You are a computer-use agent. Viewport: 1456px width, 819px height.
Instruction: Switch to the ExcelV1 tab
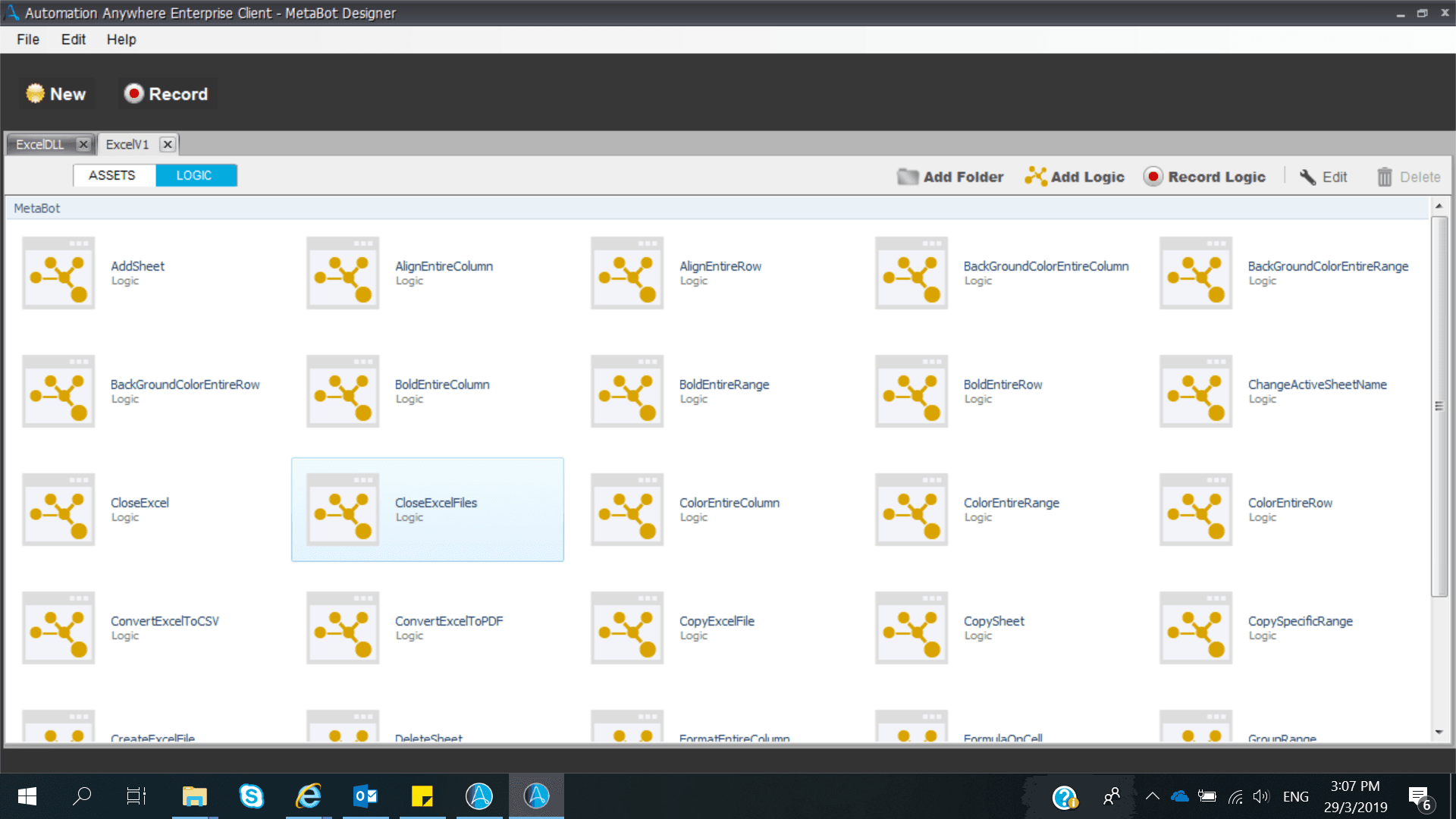[x=127, y=144]
